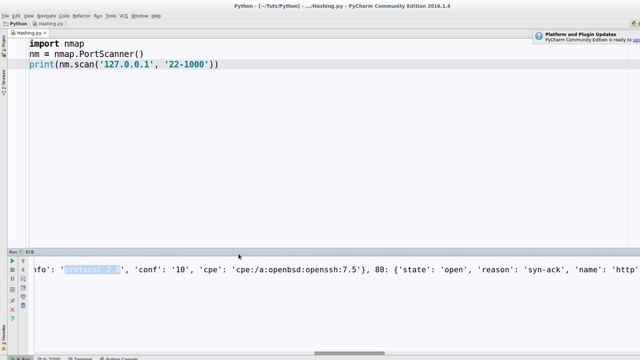Open the Refactor menu

[x=81, y=16]
